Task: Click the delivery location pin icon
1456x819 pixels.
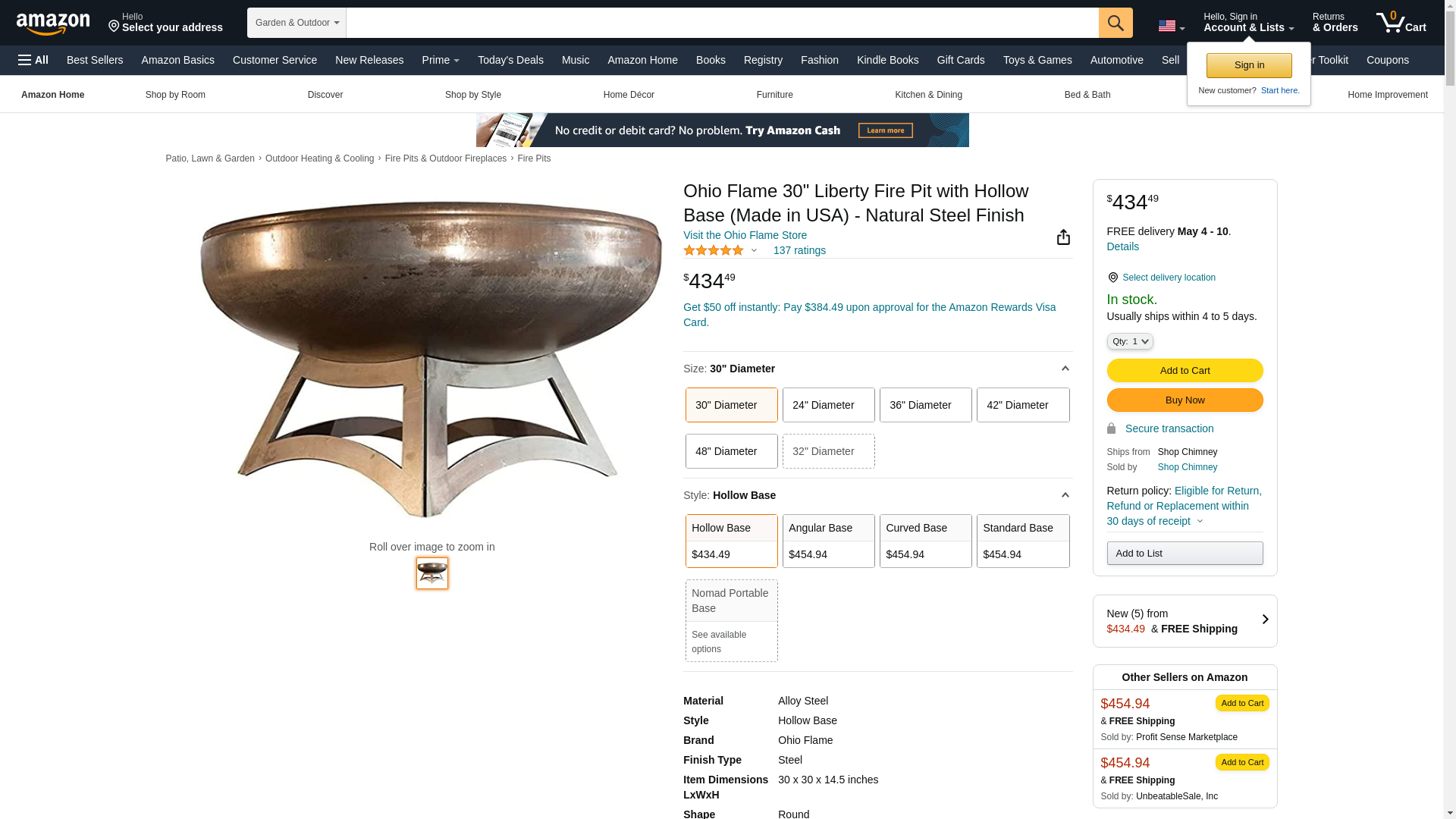Action: tap(1112, 278)
